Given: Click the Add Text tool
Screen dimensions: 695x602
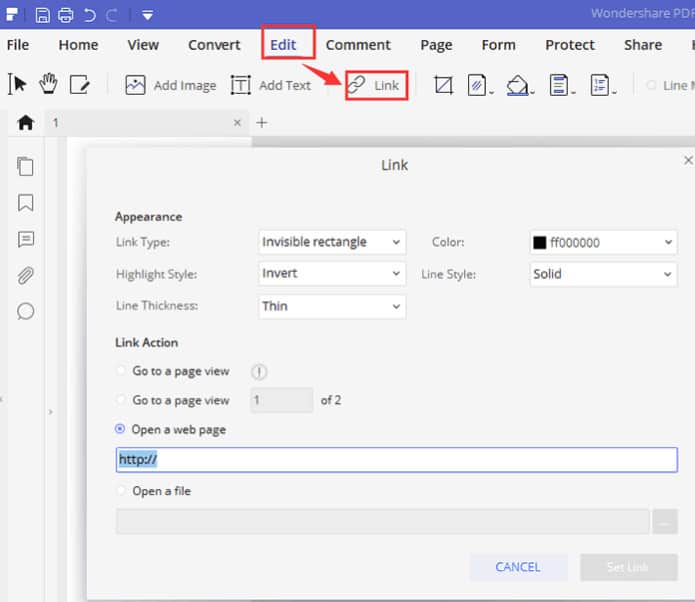Looking at the screenshot, I should 271,85.
